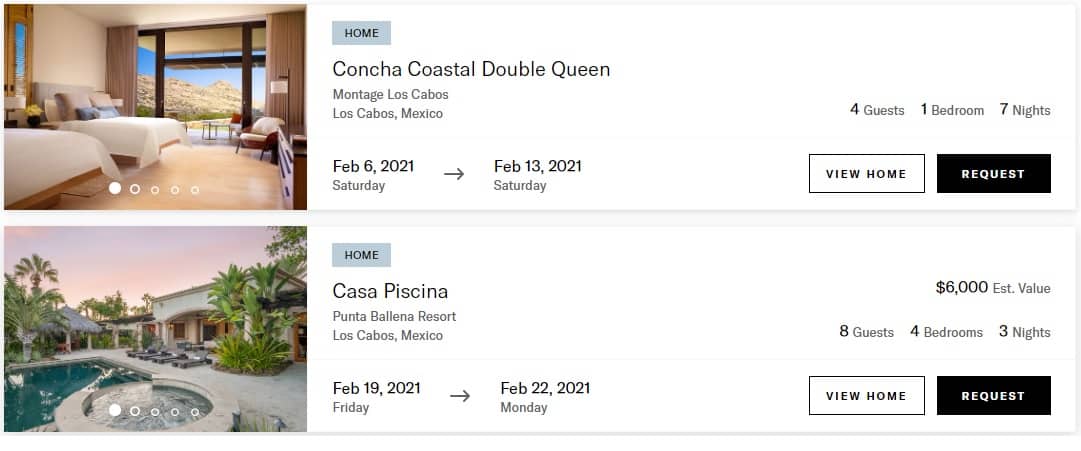The image size is (1081, 451).
Task: Click VIEW HOME for Concha Coastal Double Queen
Action: 867,174
